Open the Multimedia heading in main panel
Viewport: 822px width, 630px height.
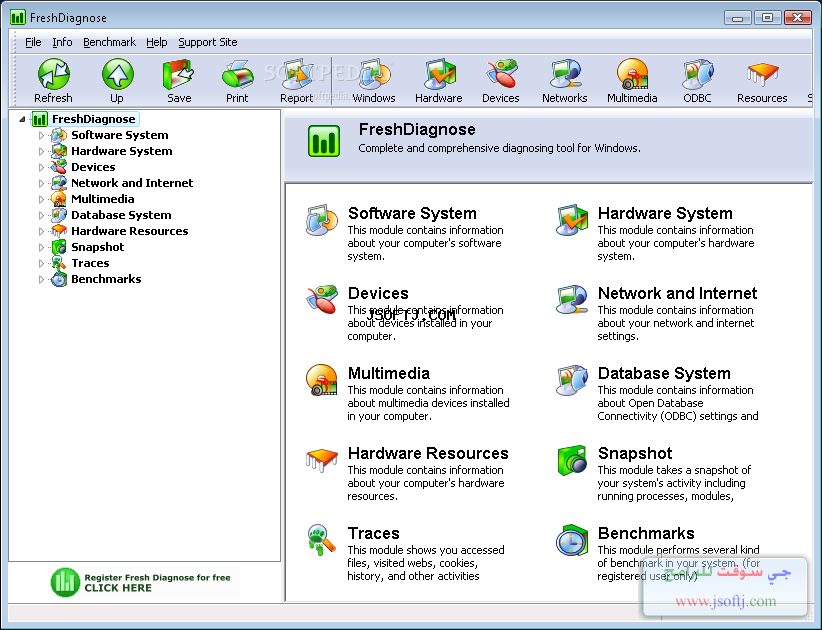coord(388,373)
